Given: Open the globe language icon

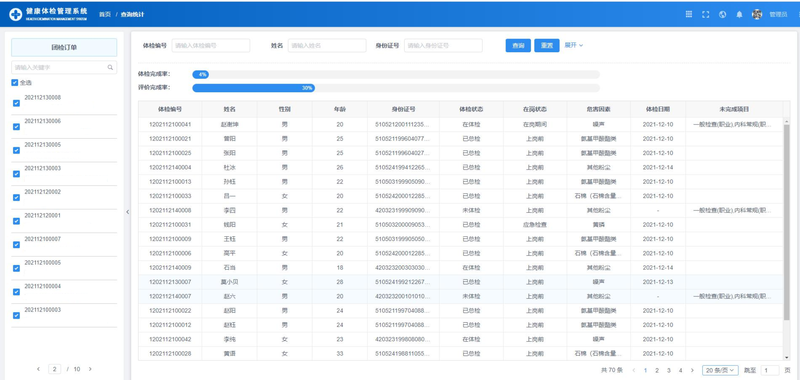Looking at the screenshot, I should tap(722, 14).
